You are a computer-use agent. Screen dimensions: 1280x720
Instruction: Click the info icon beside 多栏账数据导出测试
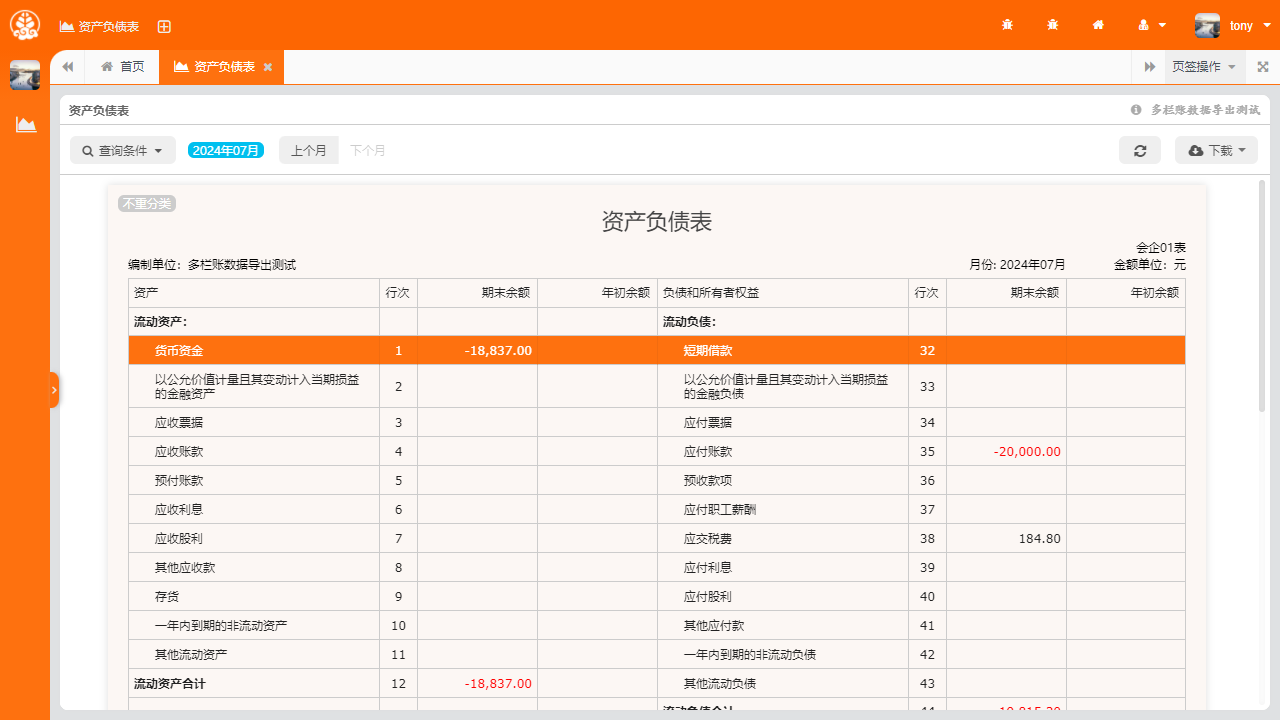1135,111
